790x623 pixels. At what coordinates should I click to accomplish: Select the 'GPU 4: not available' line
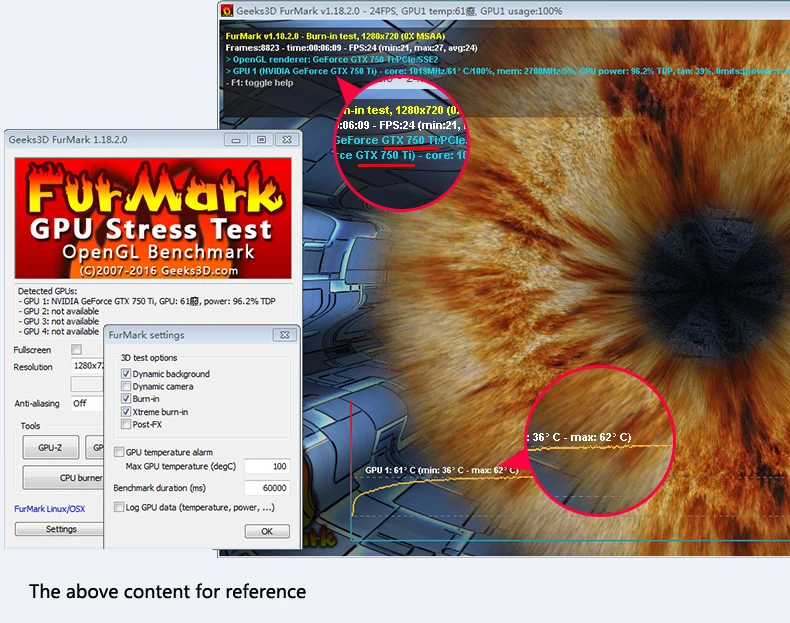click(x=58, y=331)
